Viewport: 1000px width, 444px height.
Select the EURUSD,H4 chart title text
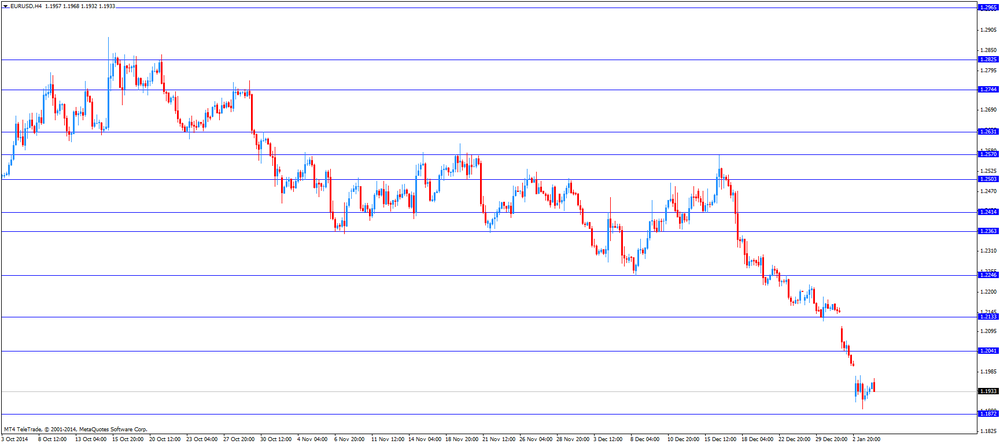pos(26,6)
